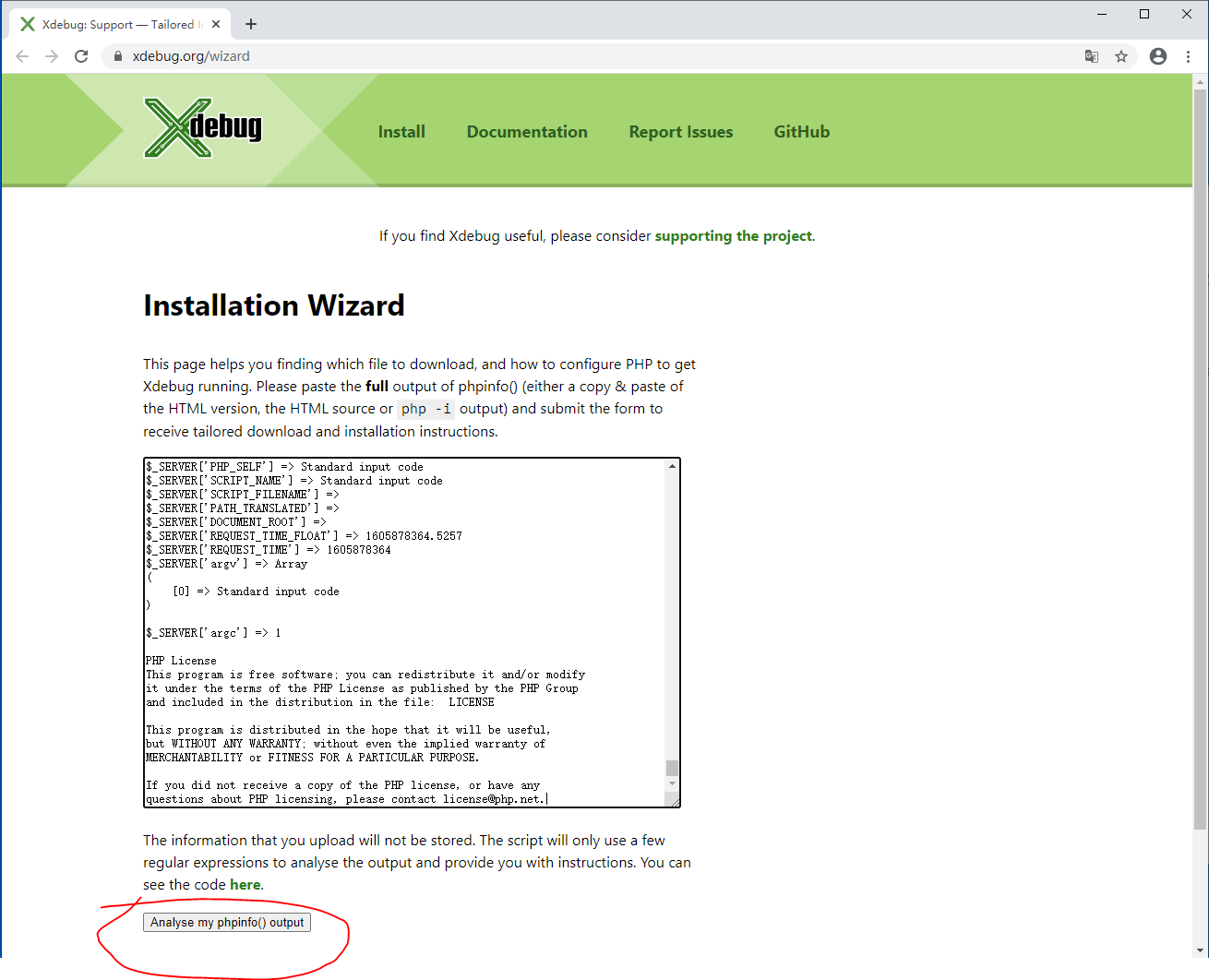1209x980 pixels.
Task: Click the browser back arrow
Action: 22,55
